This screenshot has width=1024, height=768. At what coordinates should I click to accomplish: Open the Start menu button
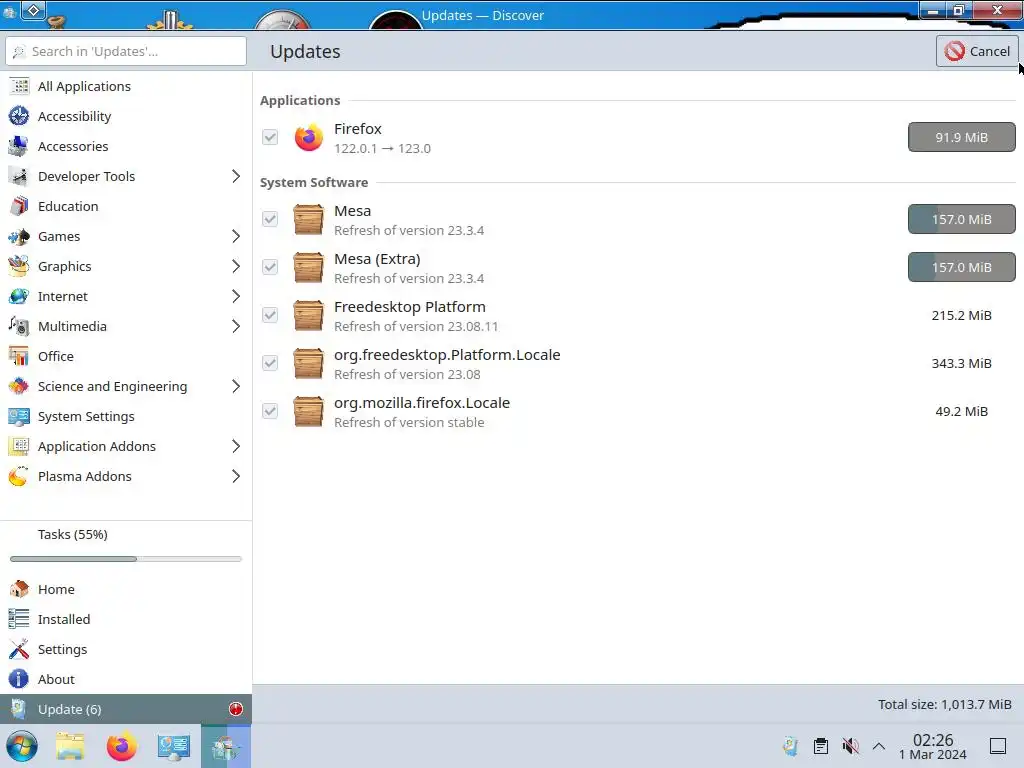(x=22, y=746)
